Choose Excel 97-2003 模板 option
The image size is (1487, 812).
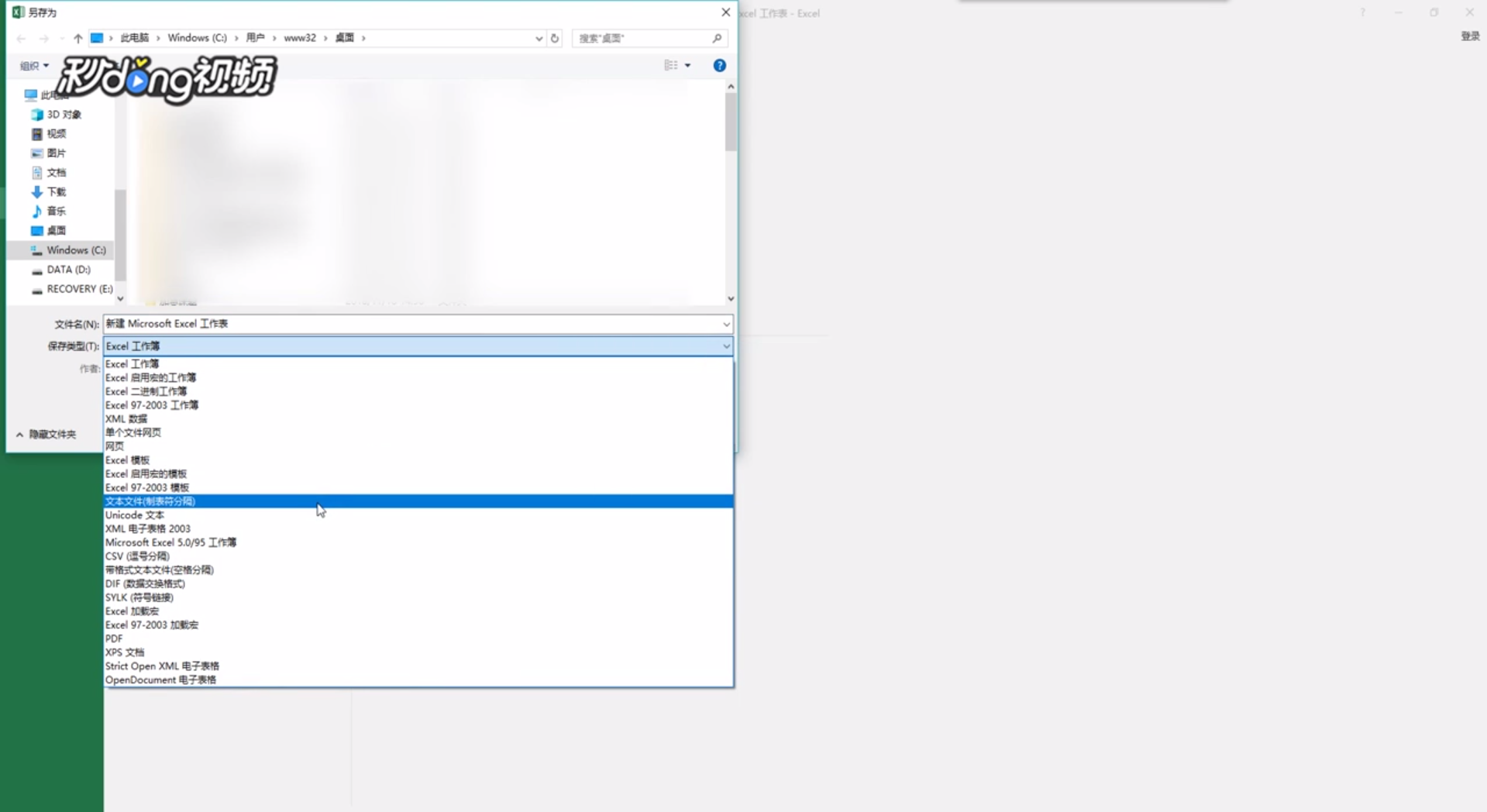tap(418, 488)
